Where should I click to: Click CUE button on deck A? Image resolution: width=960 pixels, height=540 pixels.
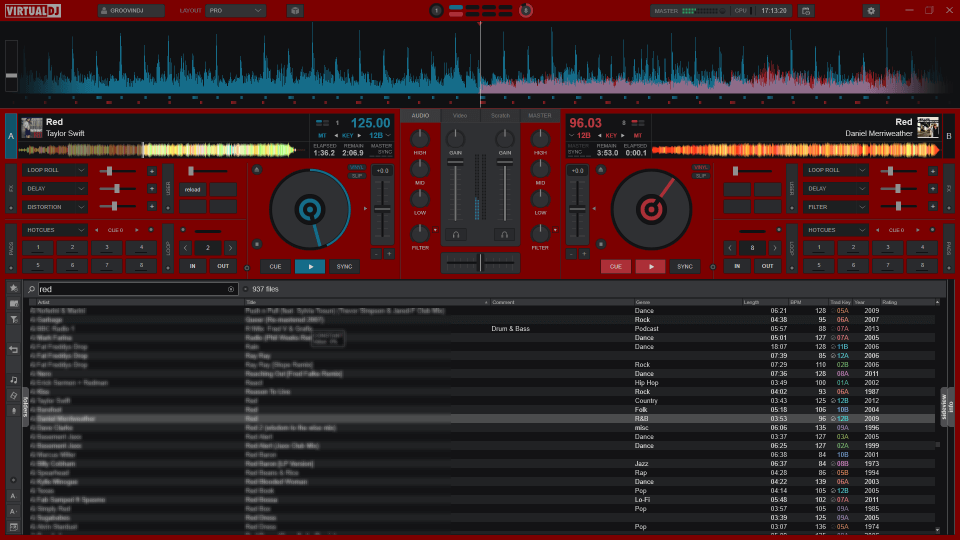[276, 266]
